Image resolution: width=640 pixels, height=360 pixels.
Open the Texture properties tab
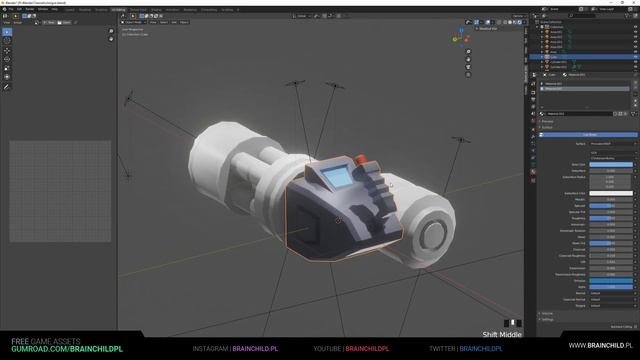(533, 180)
